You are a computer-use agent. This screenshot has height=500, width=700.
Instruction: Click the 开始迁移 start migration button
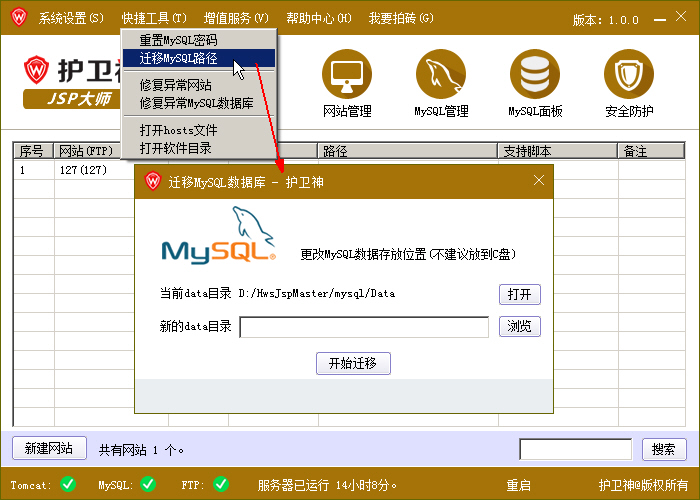pos(353,363)
